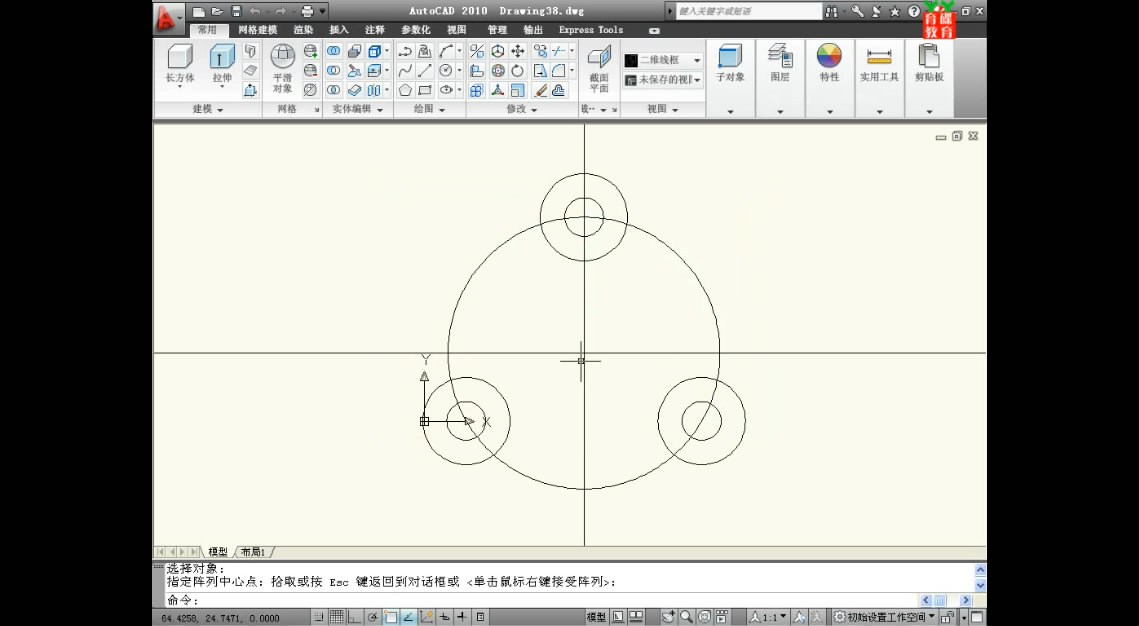Open the 图层 layers panel button
Image resolution: width=1139 pixels, height=626 pixels.
780,78
